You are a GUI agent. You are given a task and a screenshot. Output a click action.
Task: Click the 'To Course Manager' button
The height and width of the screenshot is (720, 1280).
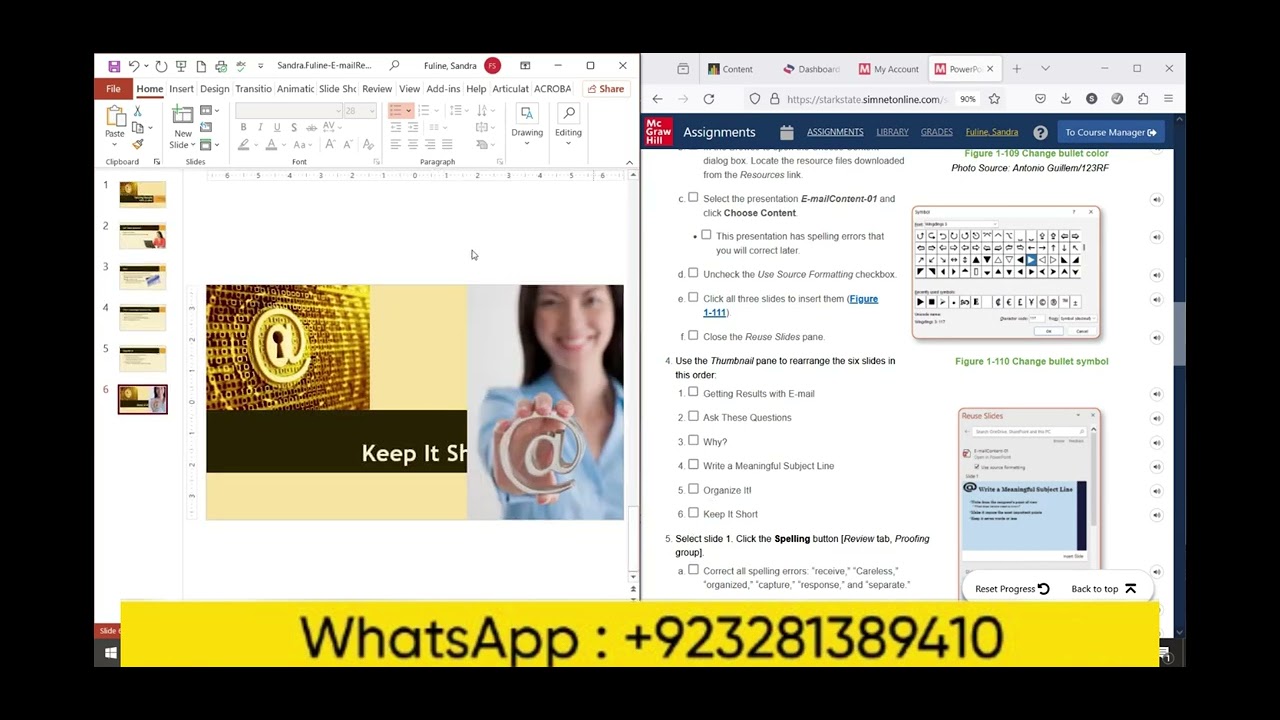(x=1110, y=132)
